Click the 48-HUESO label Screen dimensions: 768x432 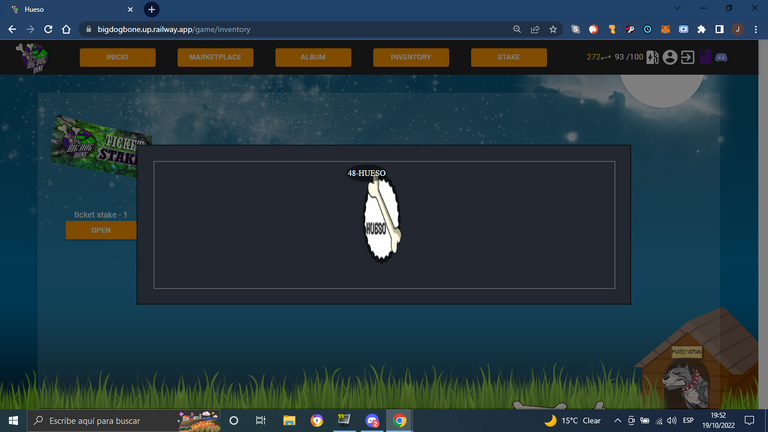tap(366, 173)
